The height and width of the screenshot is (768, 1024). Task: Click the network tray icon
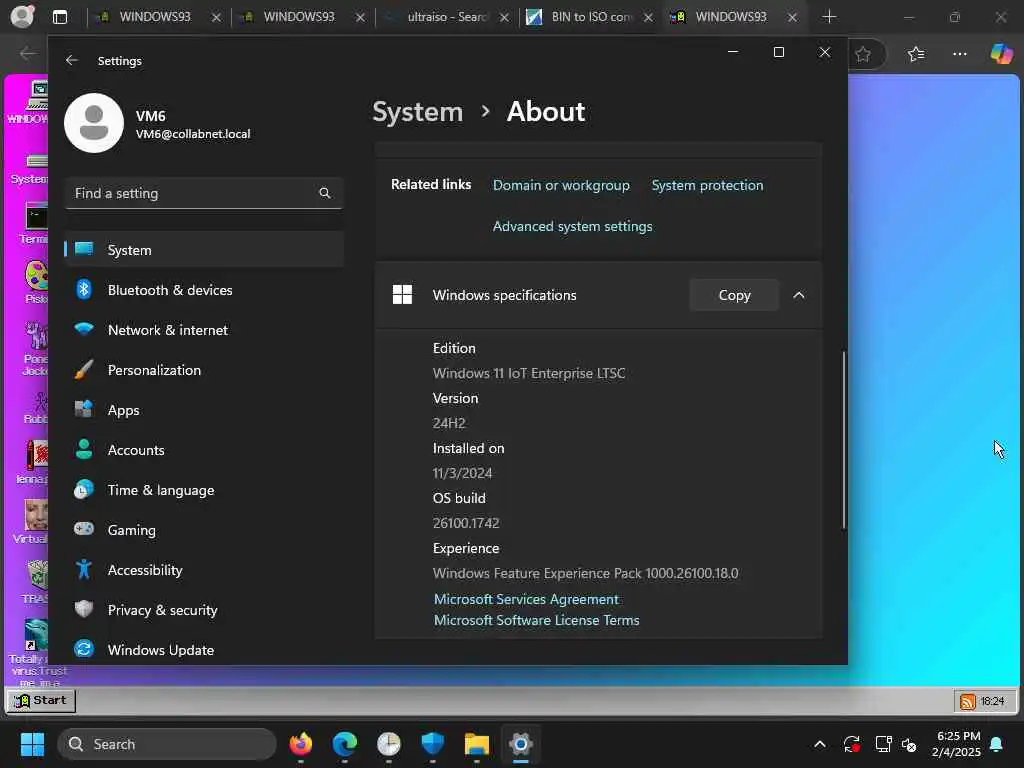883,744
